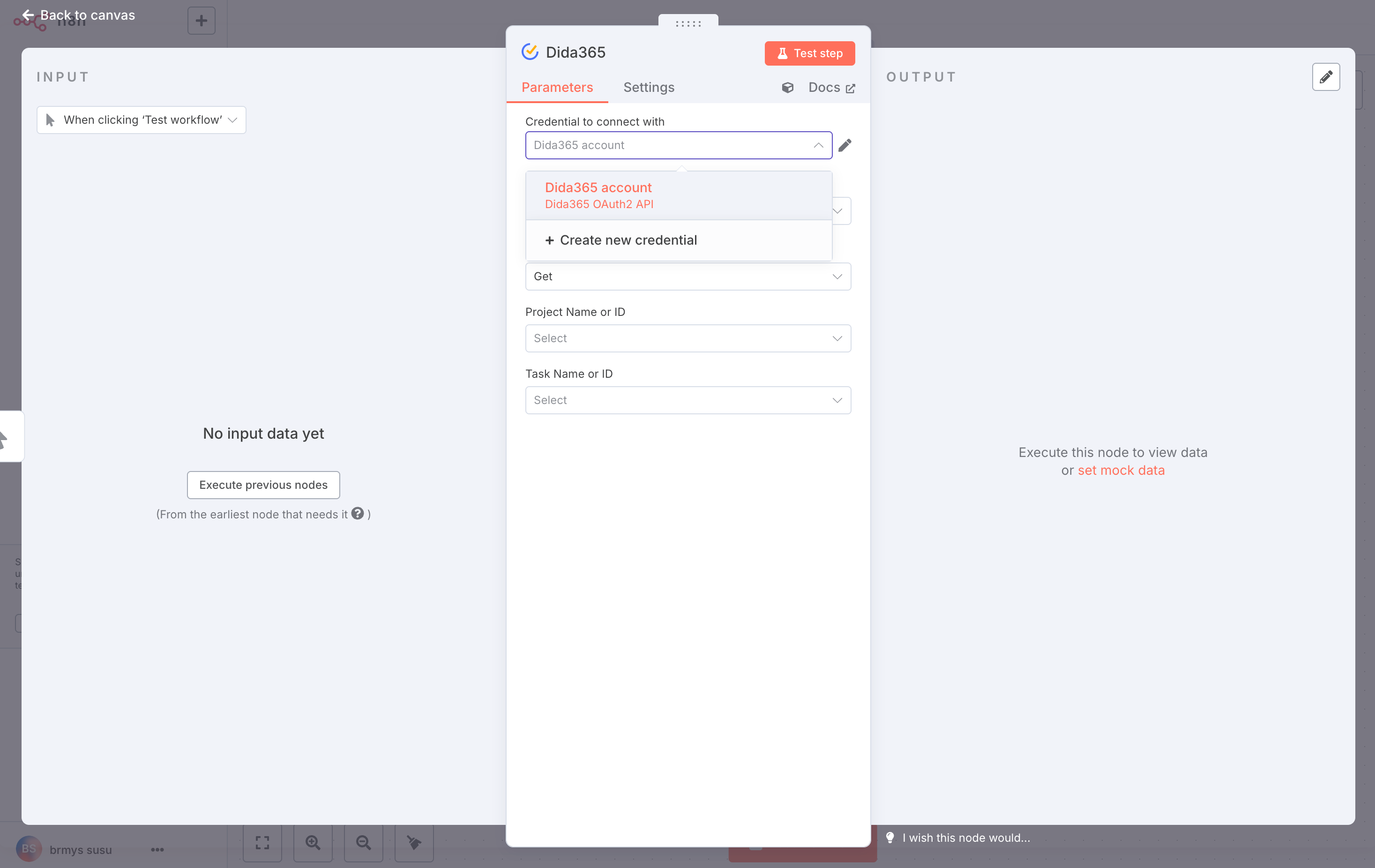Click the help question mark icon
This screenshot has width=1375, height=868.
tap(358, 513)
